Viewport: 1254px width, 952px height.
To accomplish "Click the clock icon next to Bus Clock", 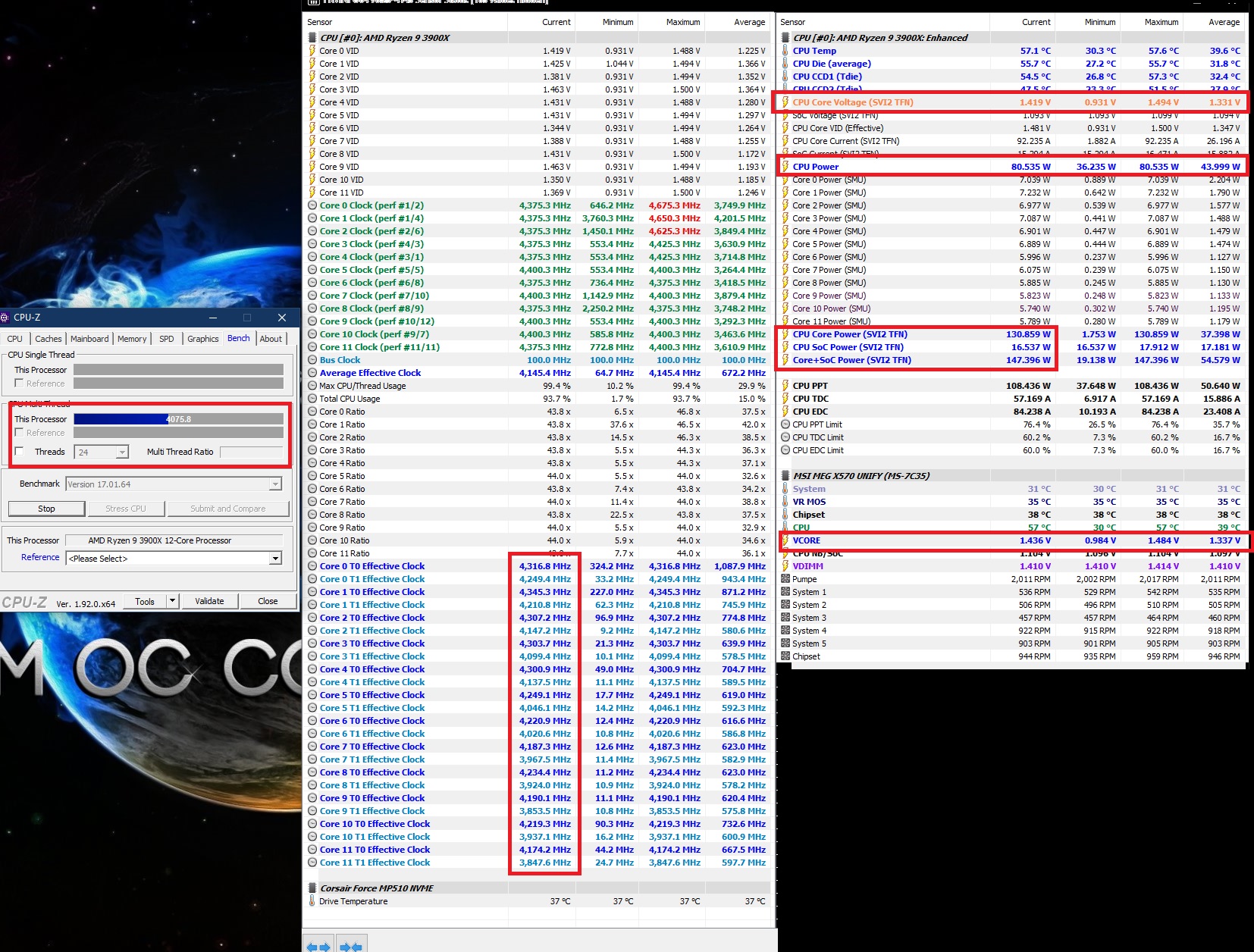I will [x=312, y=360].
